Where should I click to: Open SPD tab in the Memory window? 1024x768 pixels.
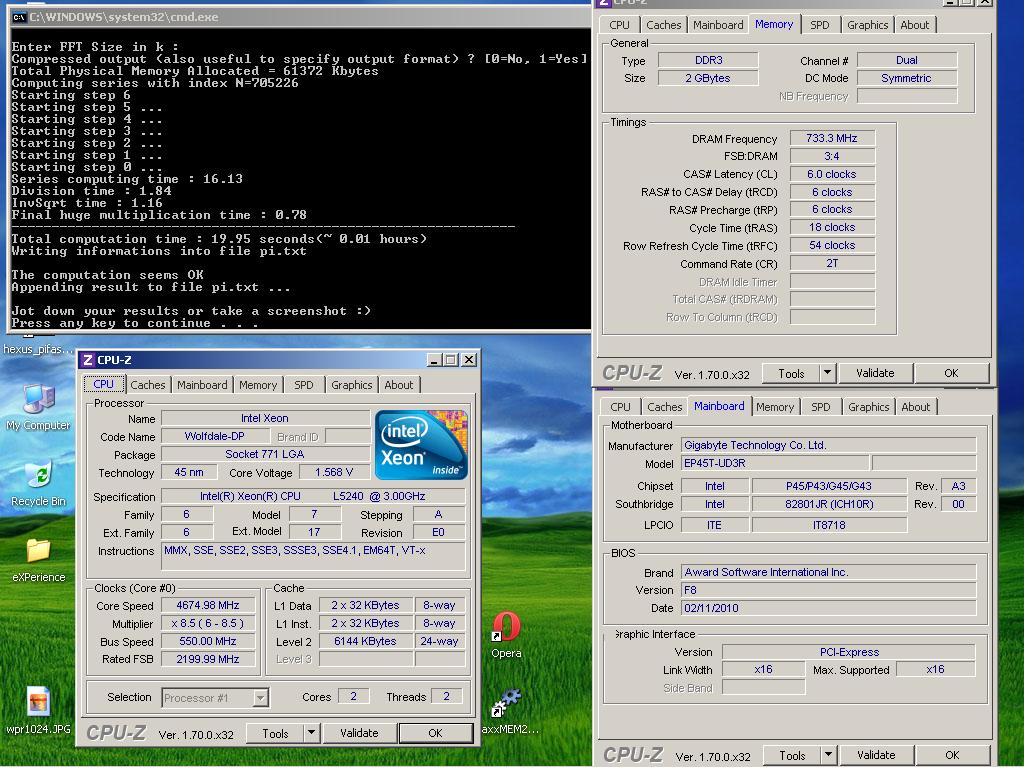[x=820, y=25]
